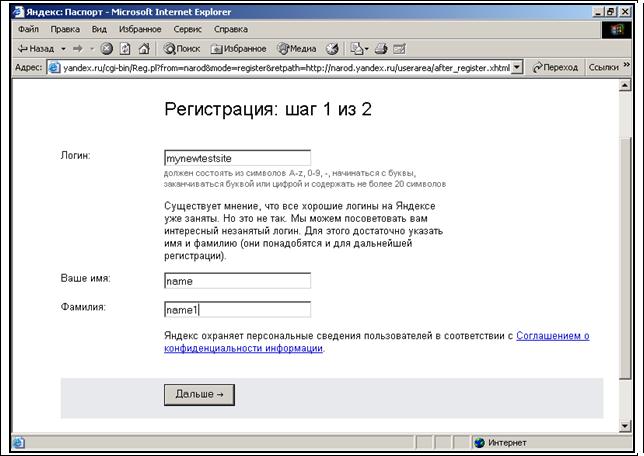Close the Internet Explorer window
644x456 pixels.
point(625,12)
